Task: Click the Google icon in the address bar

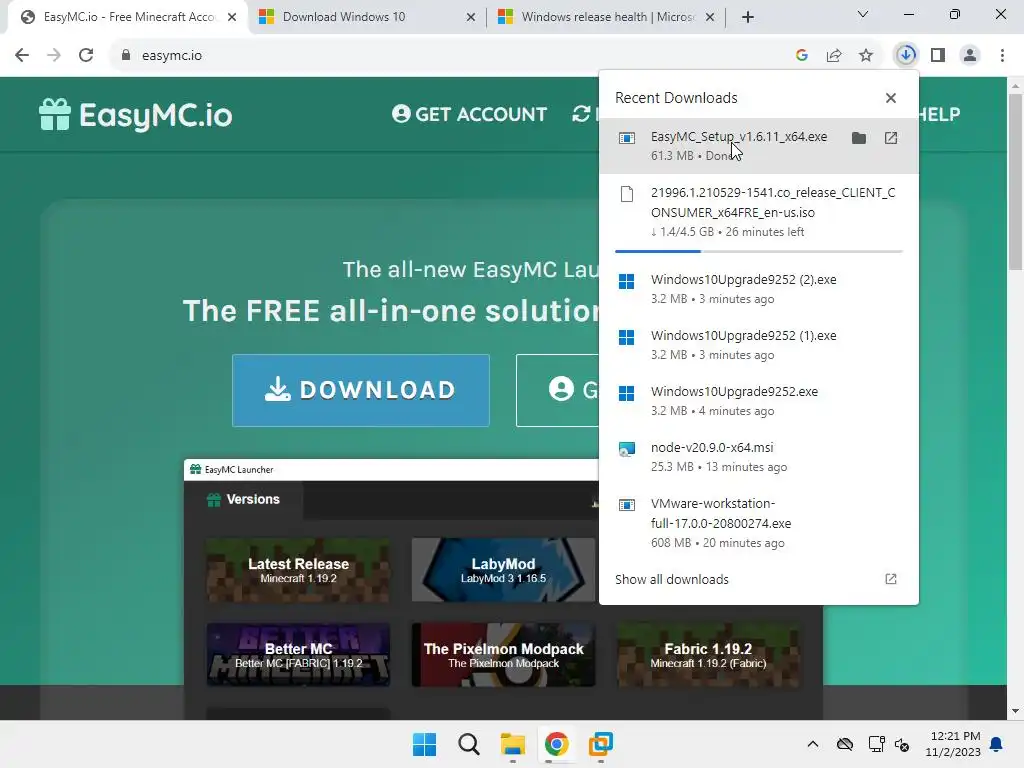Action: (x=802, y=56)
